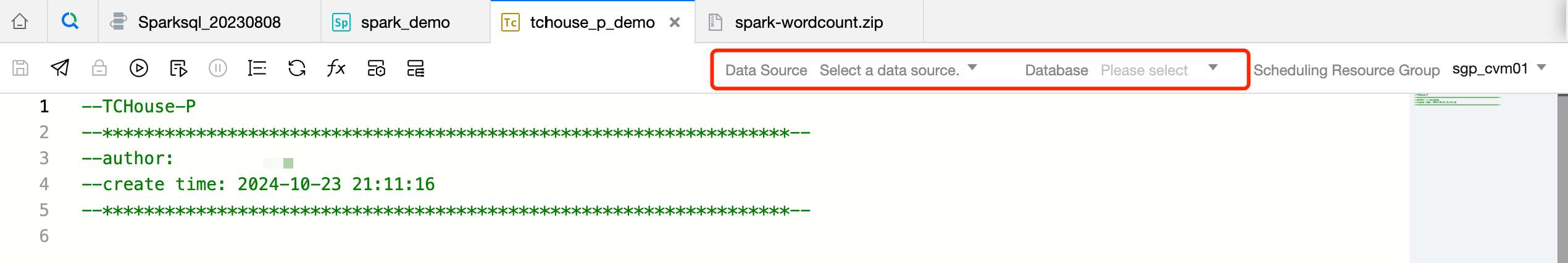Screen dimensions: 1568x263
Task: Close the tchouse_p_demo tab
Action: point(675,22)
